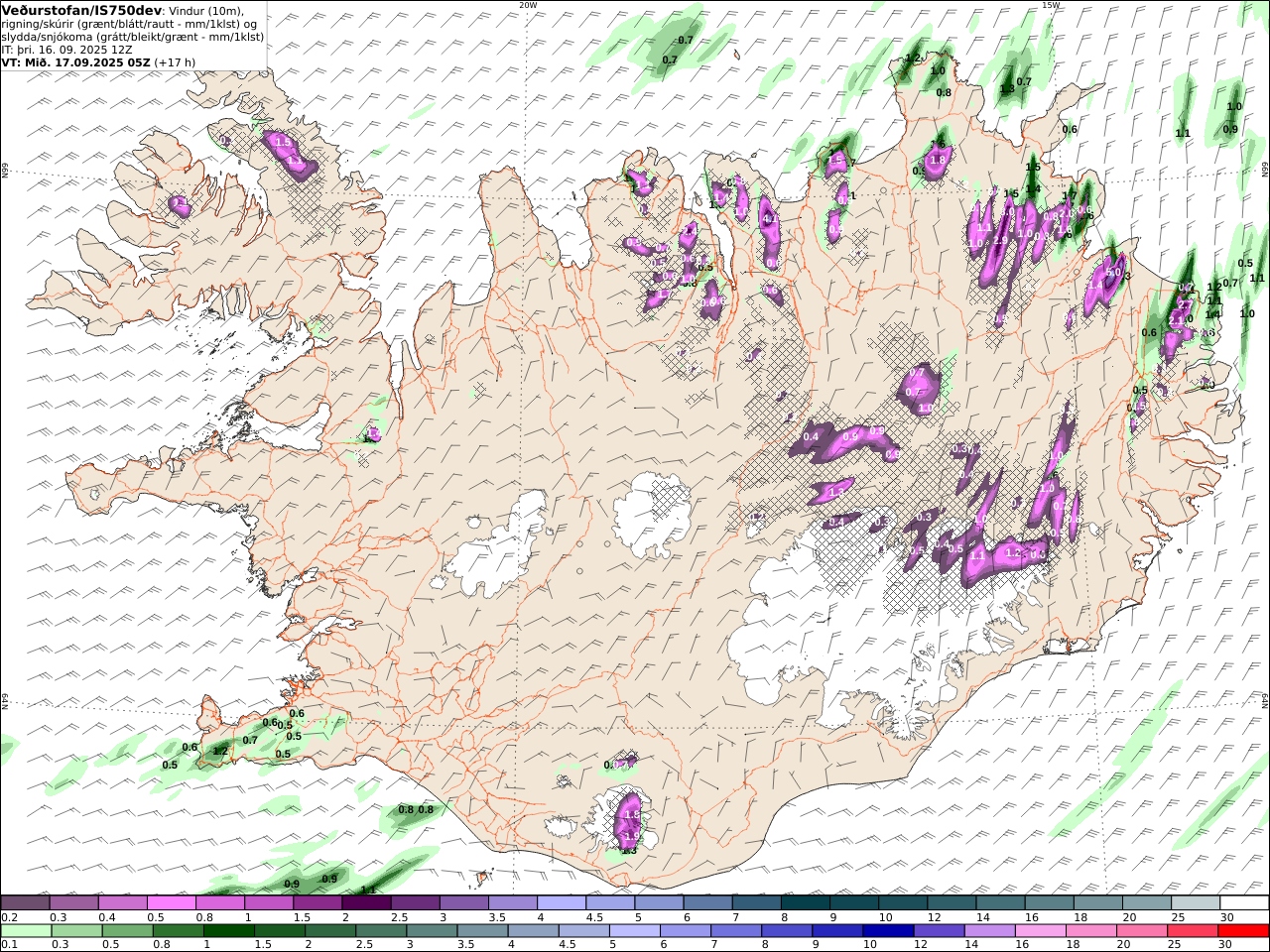Click the title text Veðurstofan/IS750dev
Screen dimensions: 1270x952
point(82,10)
